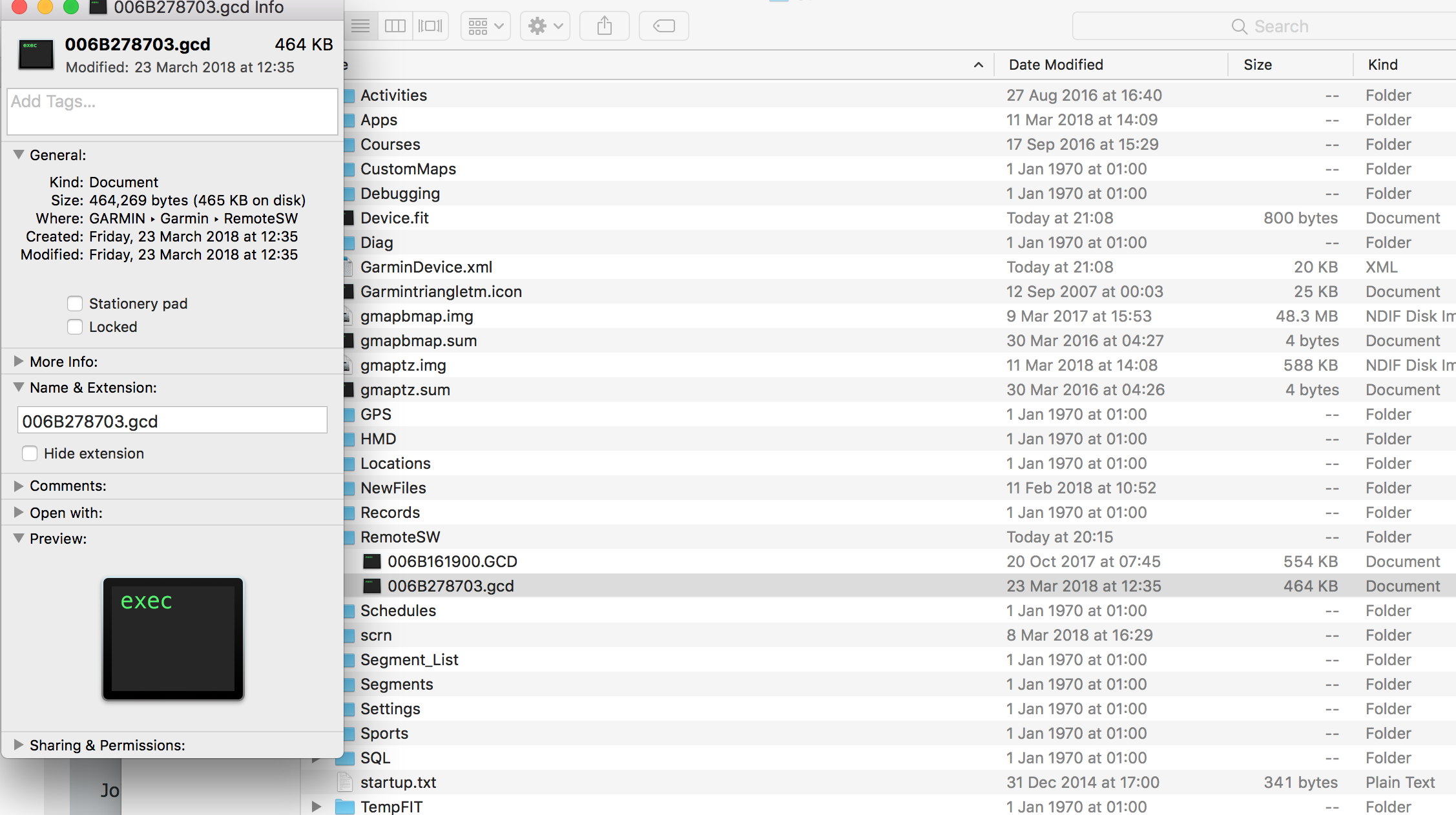The width and height of the screenshot is (1456, 815).
Task: Select the Apps folder
Action: tap(379, 119)
